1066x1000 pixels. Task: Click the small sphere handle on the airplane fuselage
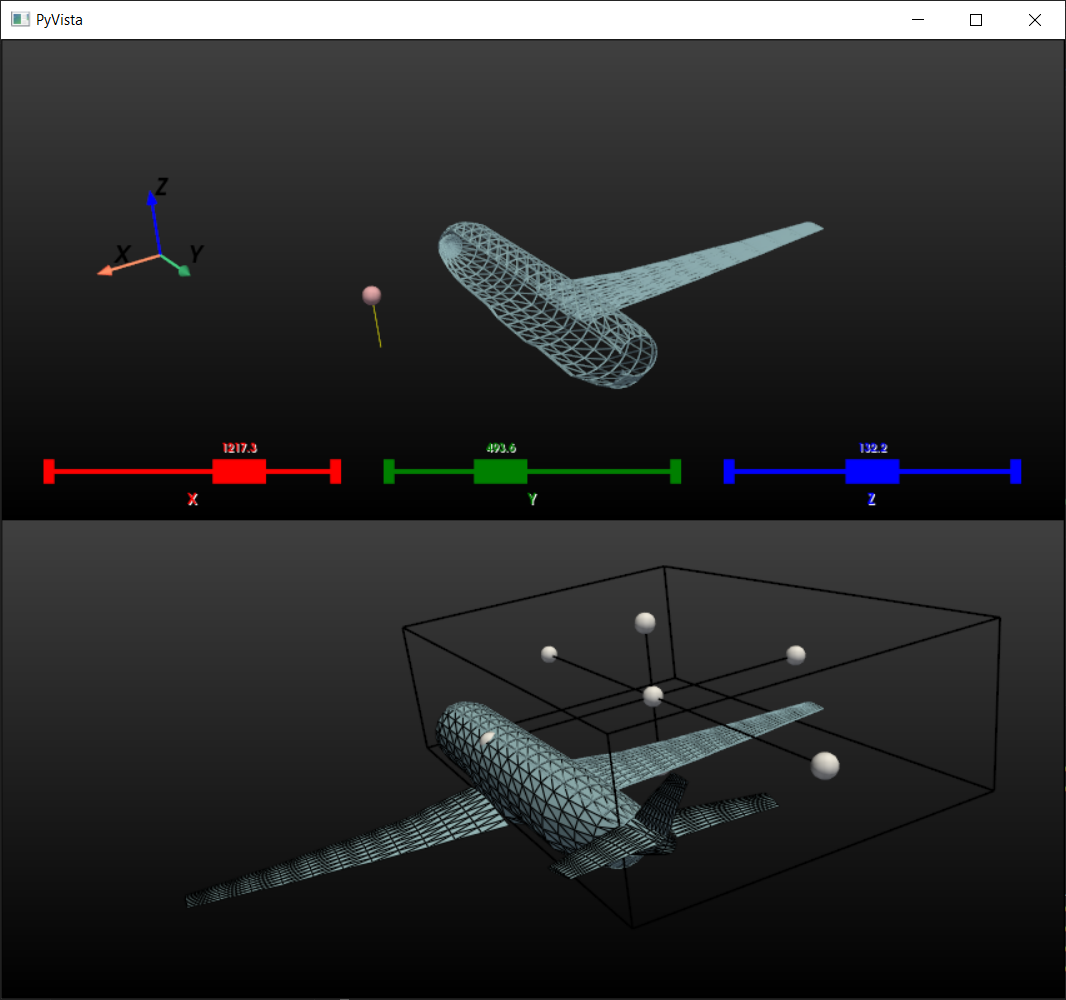pyautogui.click(x=487, y=740)
